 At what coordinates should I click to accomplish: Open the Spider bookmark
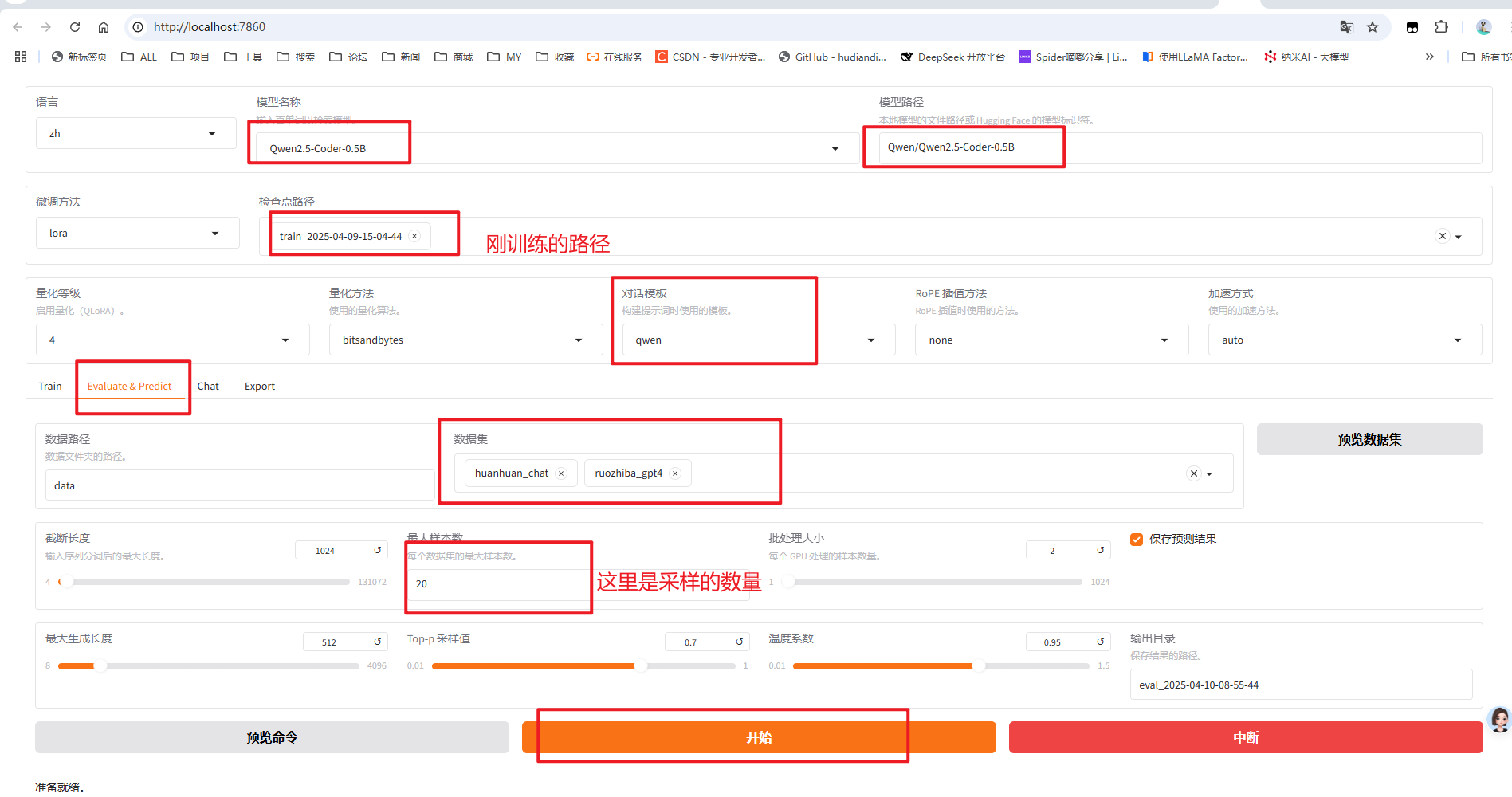1073,57
